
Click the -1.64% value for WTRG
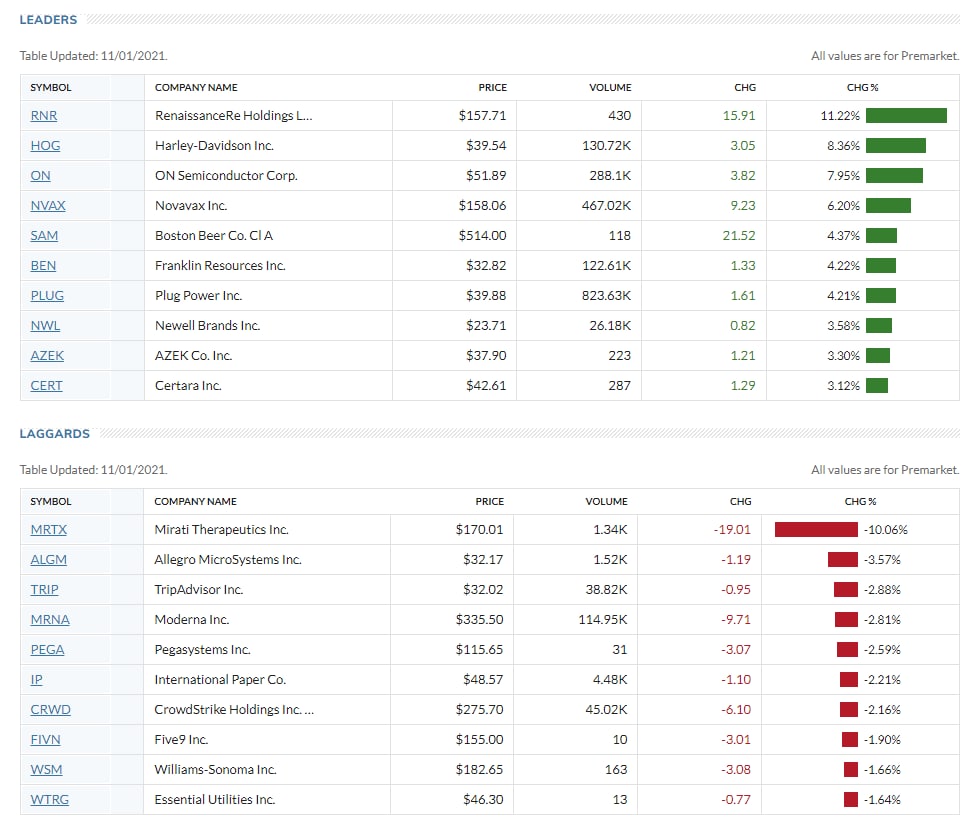coord(882,799)
